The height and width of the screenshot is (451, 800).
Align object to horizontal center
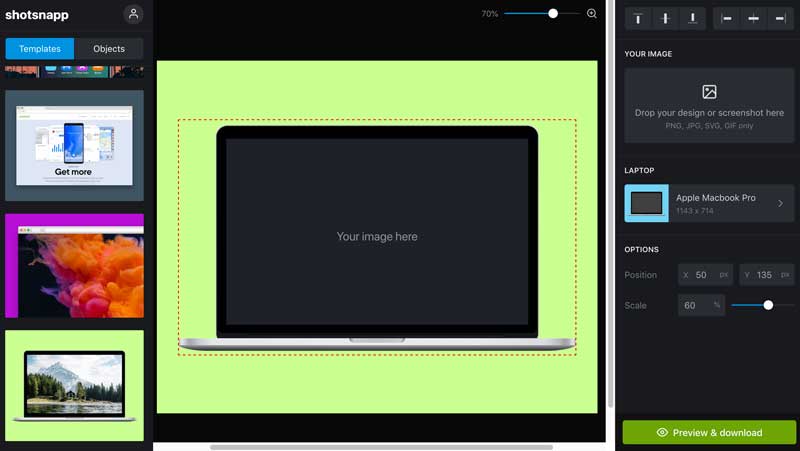(x=753, y=19)
